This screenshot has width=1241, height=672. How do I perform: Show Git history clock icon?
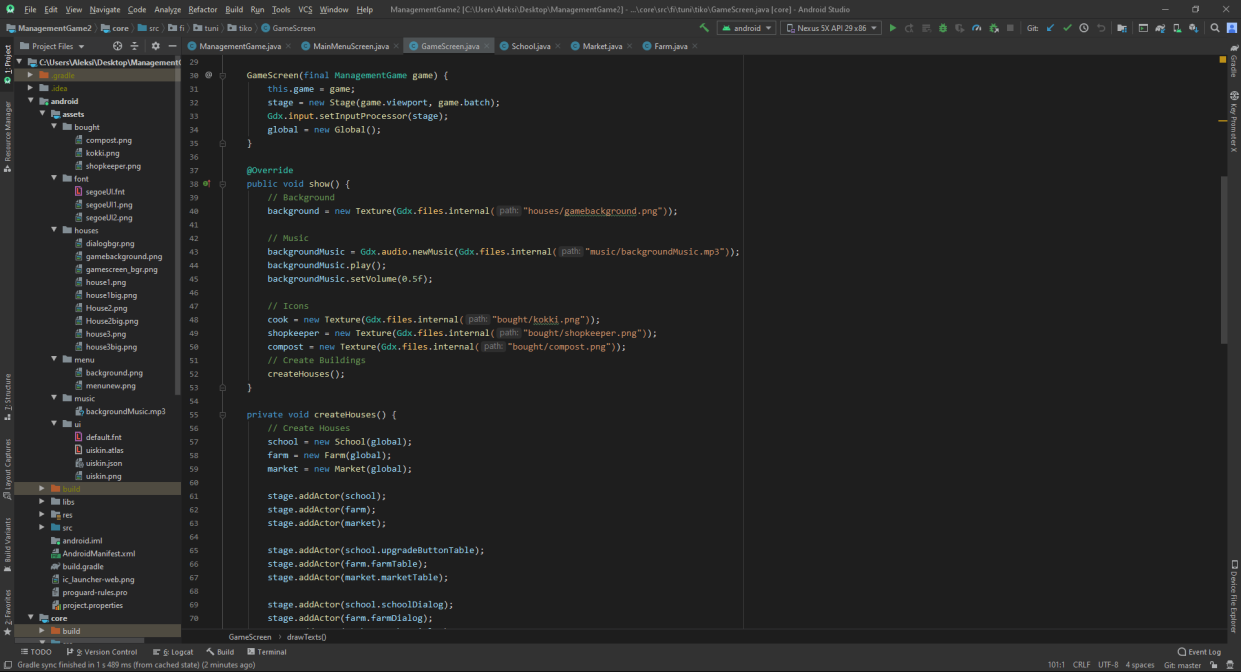[x=1084, y=28]
